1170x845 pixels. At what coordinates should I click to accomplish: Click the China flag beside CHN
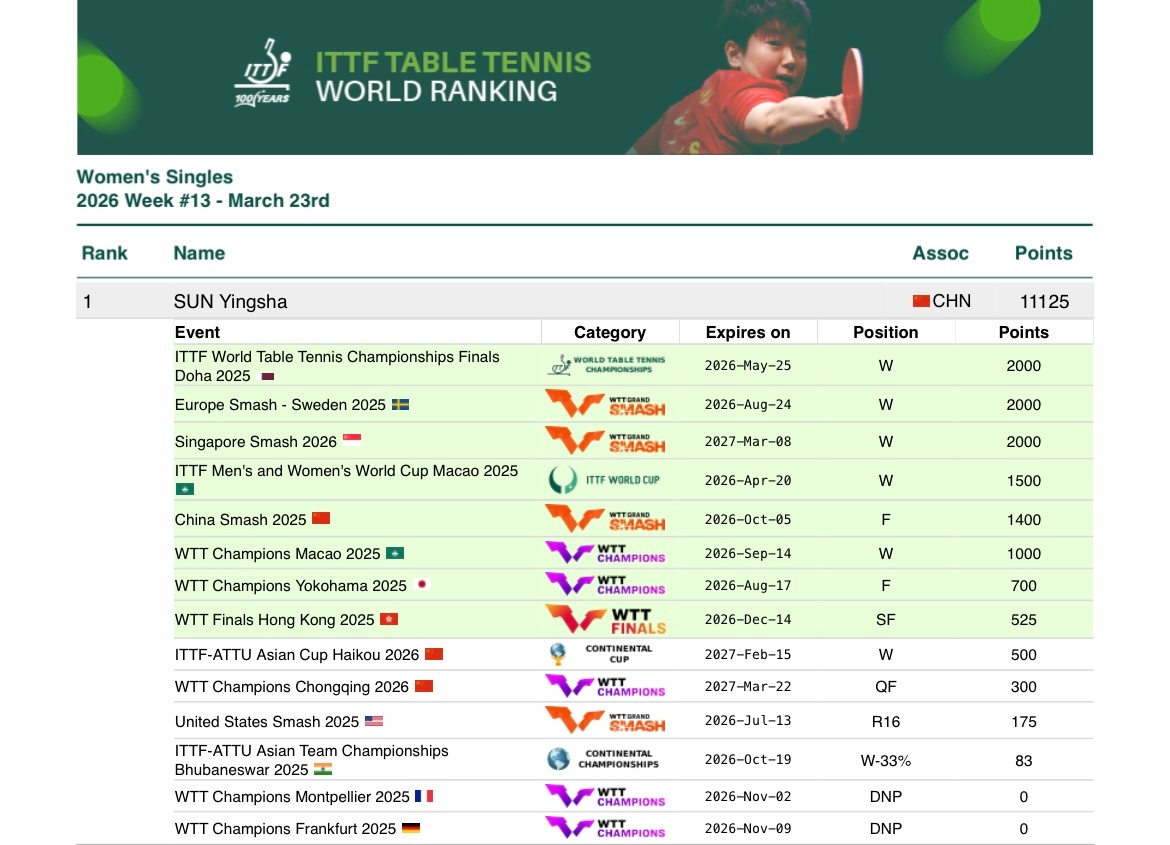(921, 301)
